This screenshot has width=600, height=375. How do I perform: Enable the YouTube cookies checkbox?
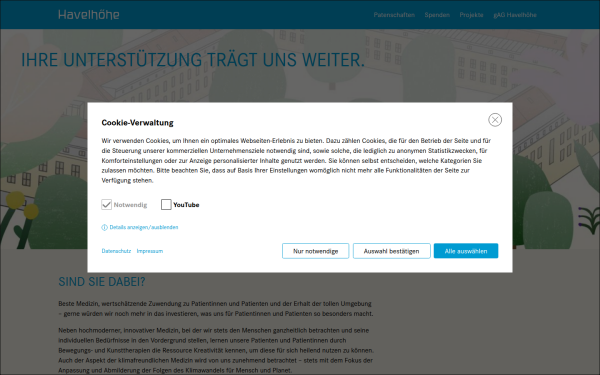pos(166,205)
